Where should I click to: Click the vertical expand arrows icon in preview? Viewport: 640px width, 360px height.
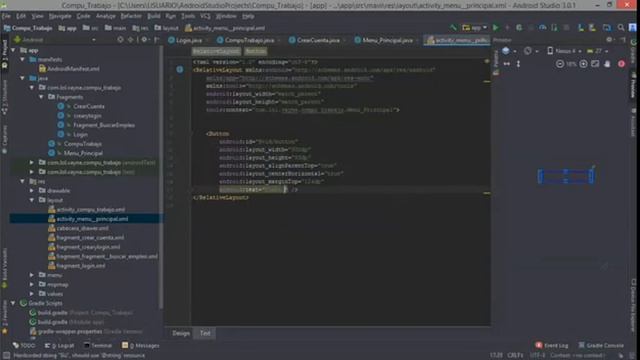tap(518, 64)
